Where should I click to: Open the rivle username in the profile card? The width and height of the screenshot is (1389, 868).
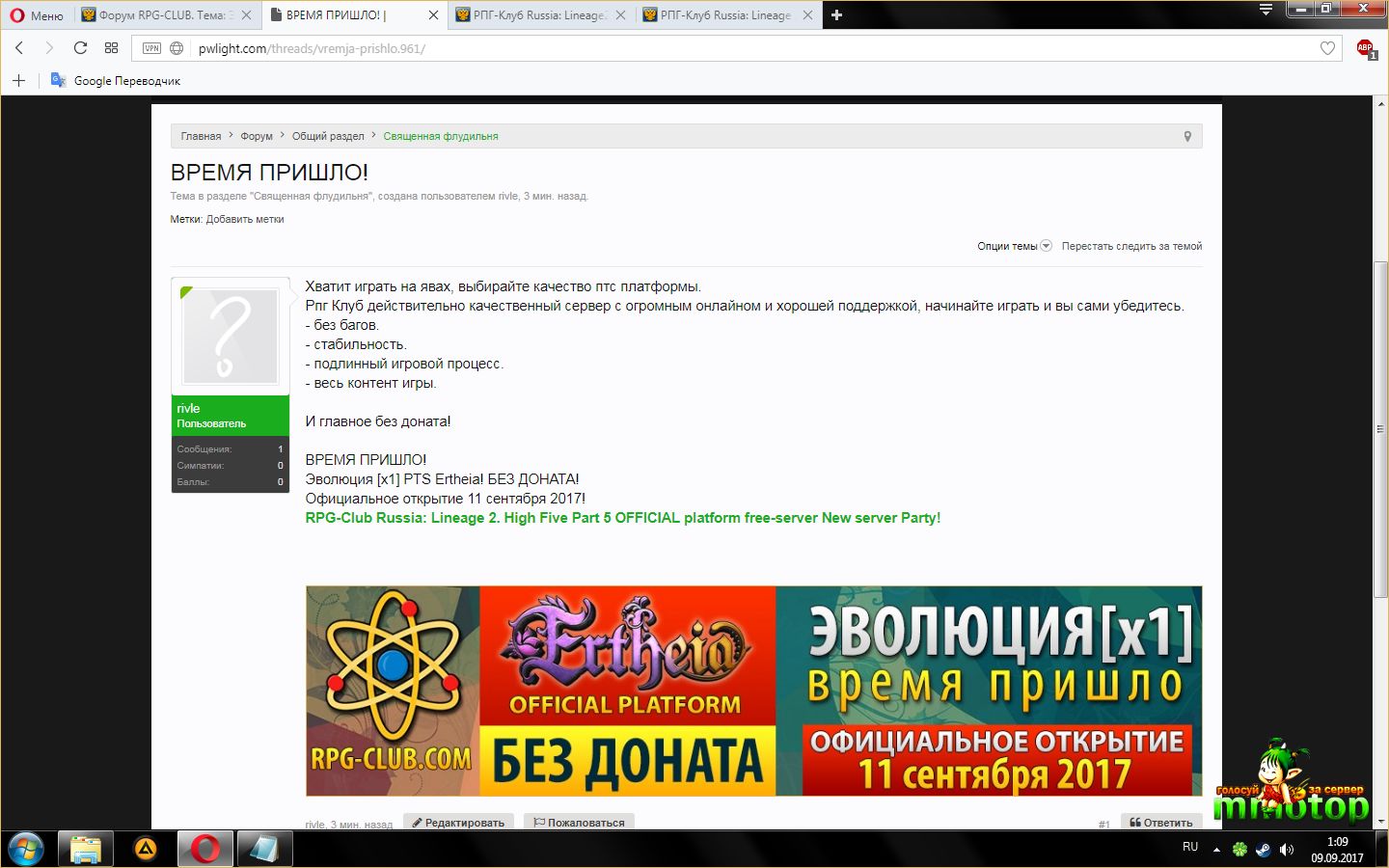(188, 408)
